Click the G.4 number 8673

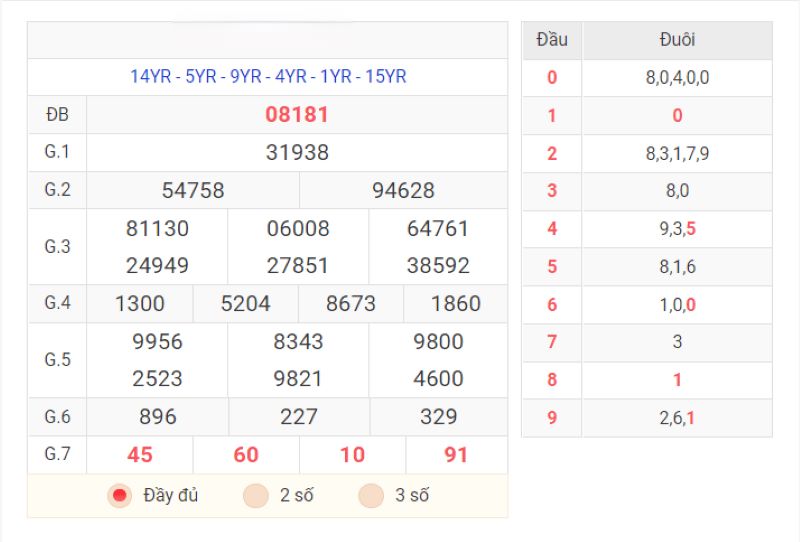coord(351,304)
